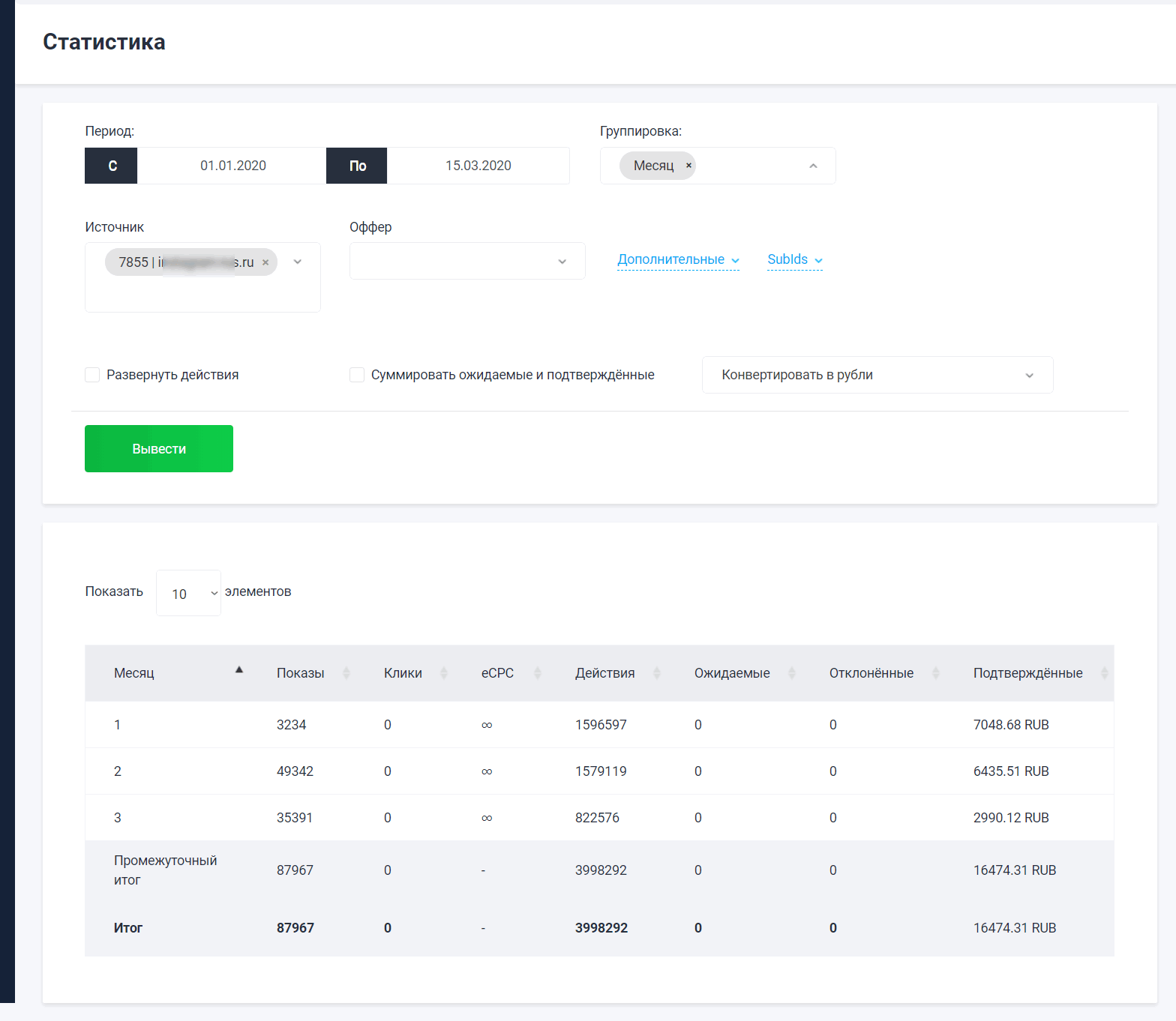Click the start date field 01.01.2020
1176x1021 pixels.
point(232,166)
